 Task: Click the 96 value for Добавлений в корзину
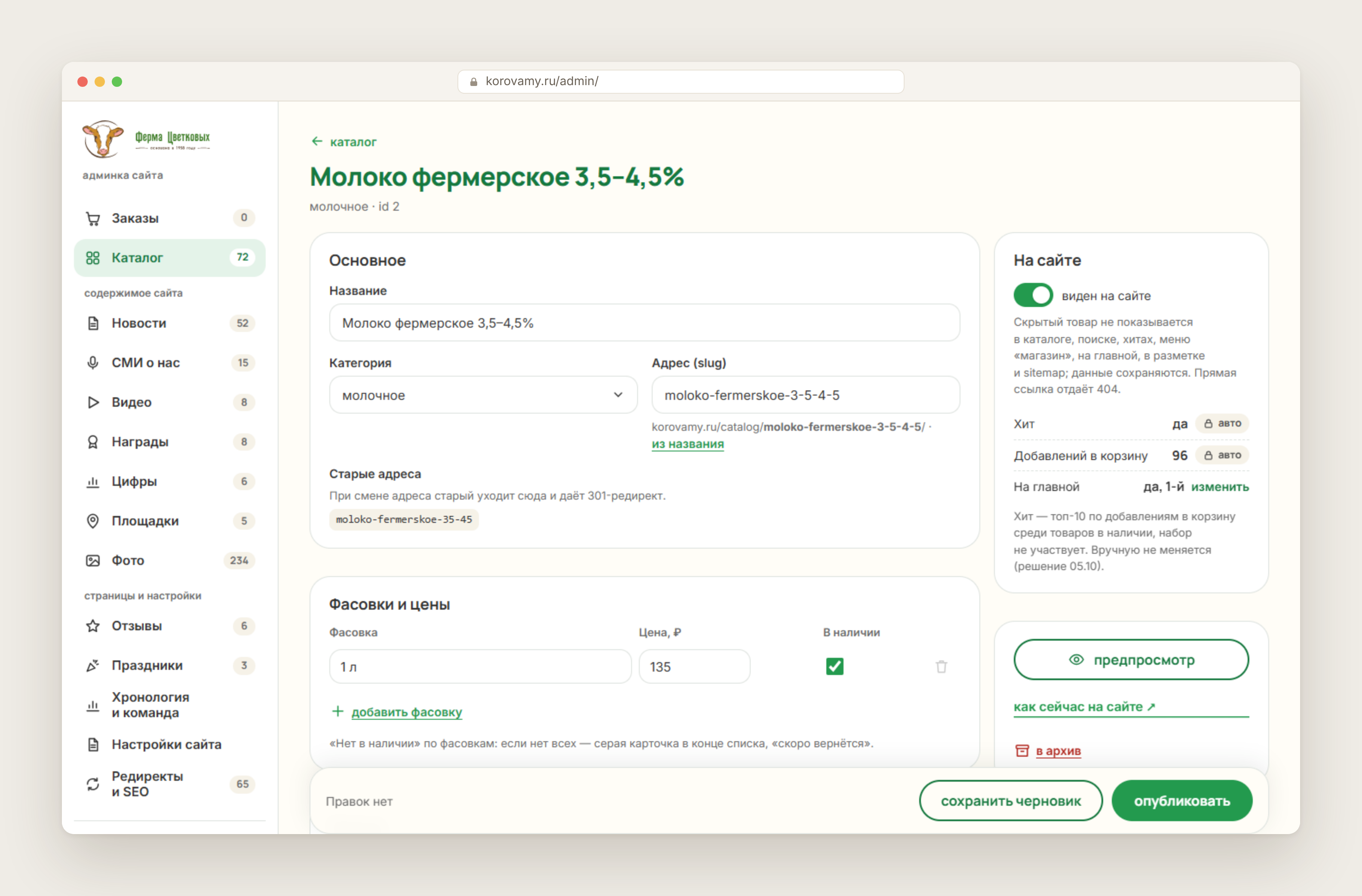click(x=1179, y=455)
